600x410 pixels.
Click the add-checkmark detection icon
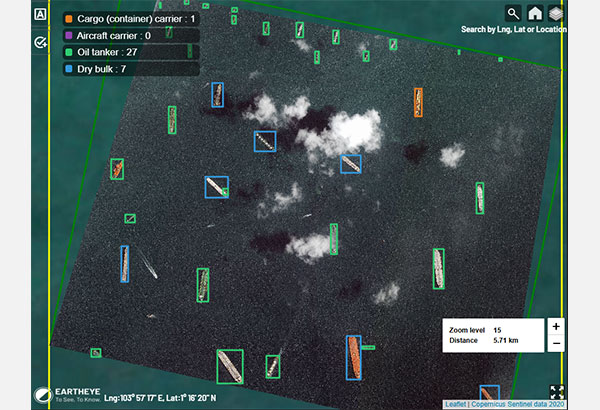[x=40, y=42]
